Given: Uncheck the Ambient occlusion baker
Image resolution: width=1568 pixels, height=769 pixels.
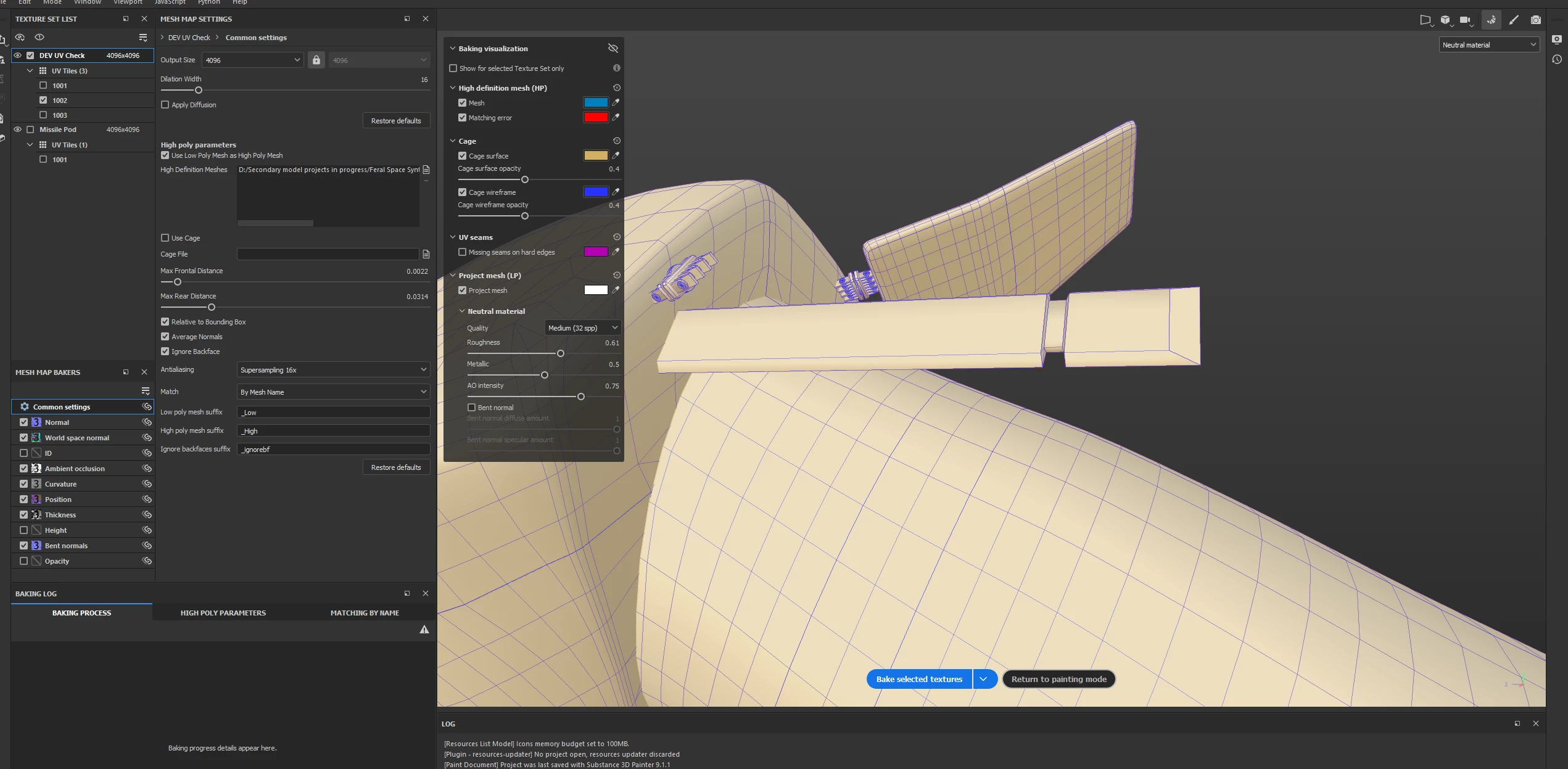Looking at the screenshot, I should 23,469.
